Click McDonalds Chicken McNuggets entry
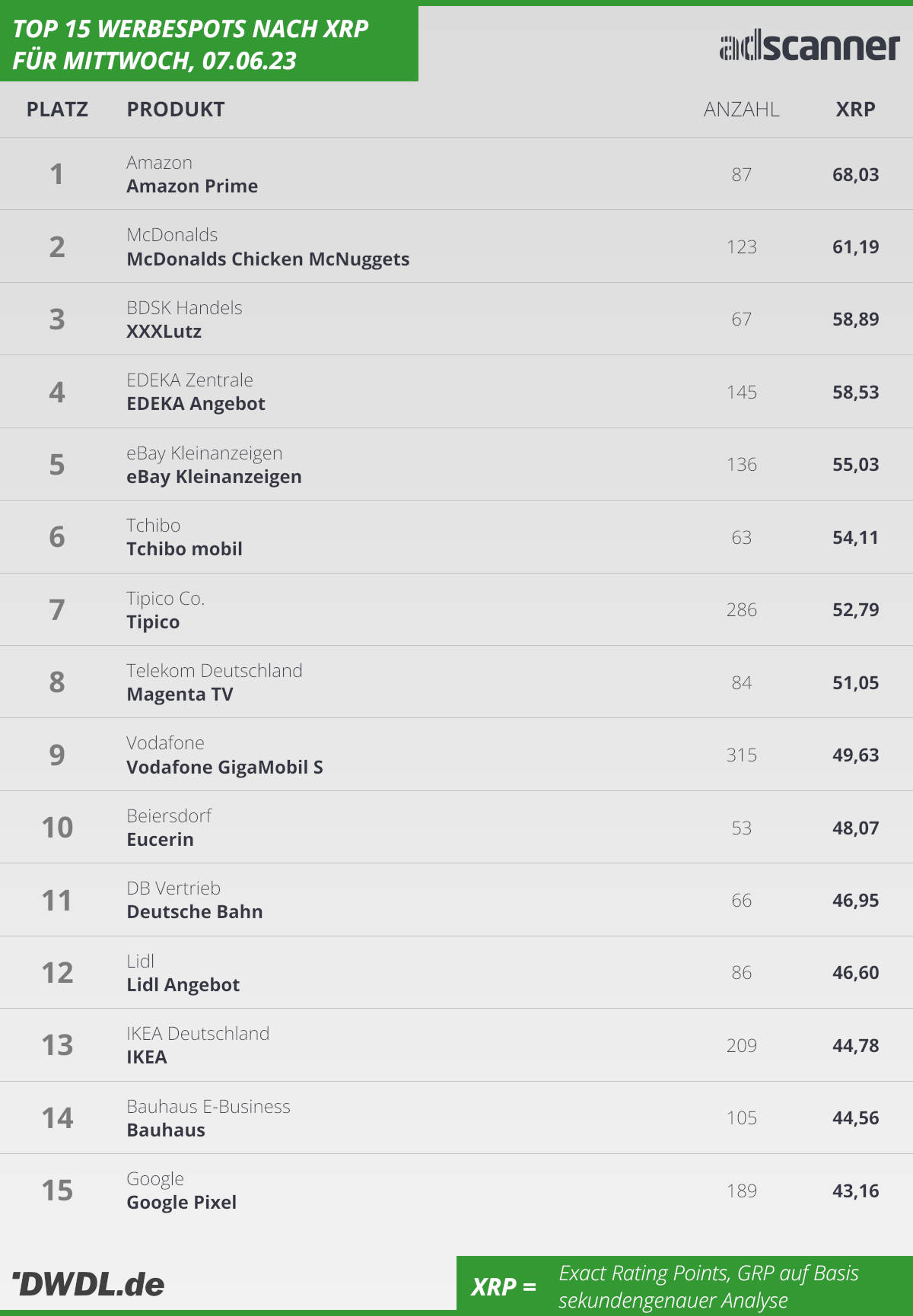 pyautogui.click(x=268, y=259)
